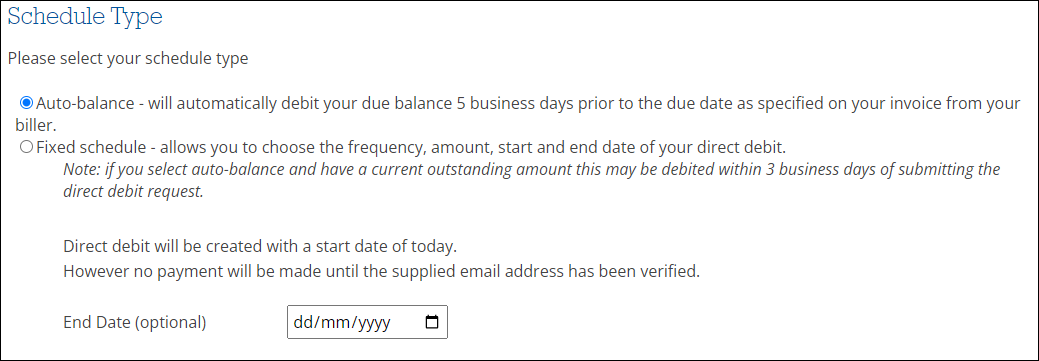Click the 'End Date (optional)' label
This screenshot has height=361, width=1039.
(135, 323)
